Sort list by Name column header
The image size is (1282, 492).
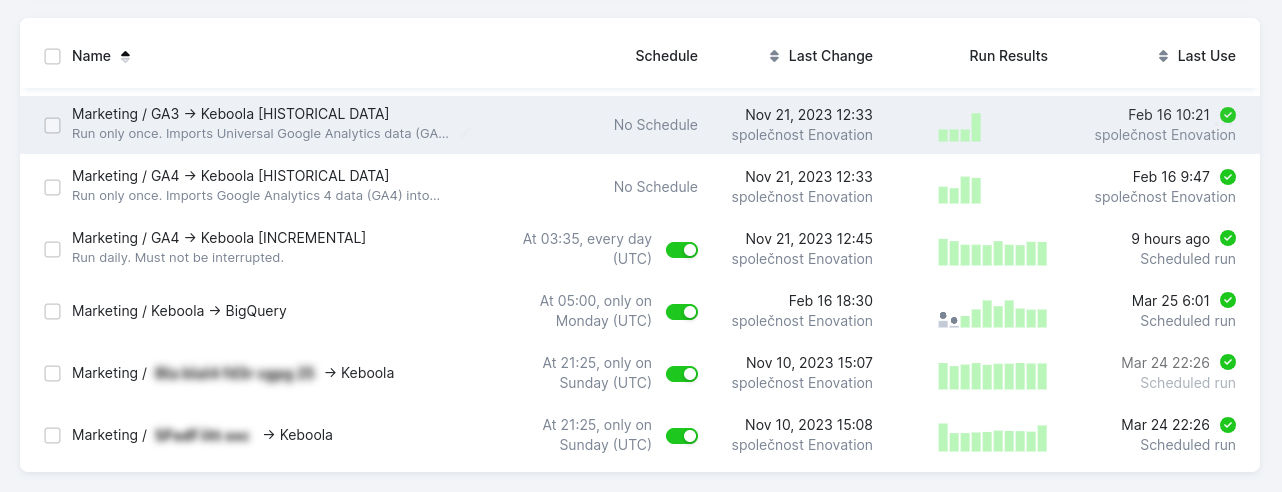pyautogui.click(x=91, y=56)
